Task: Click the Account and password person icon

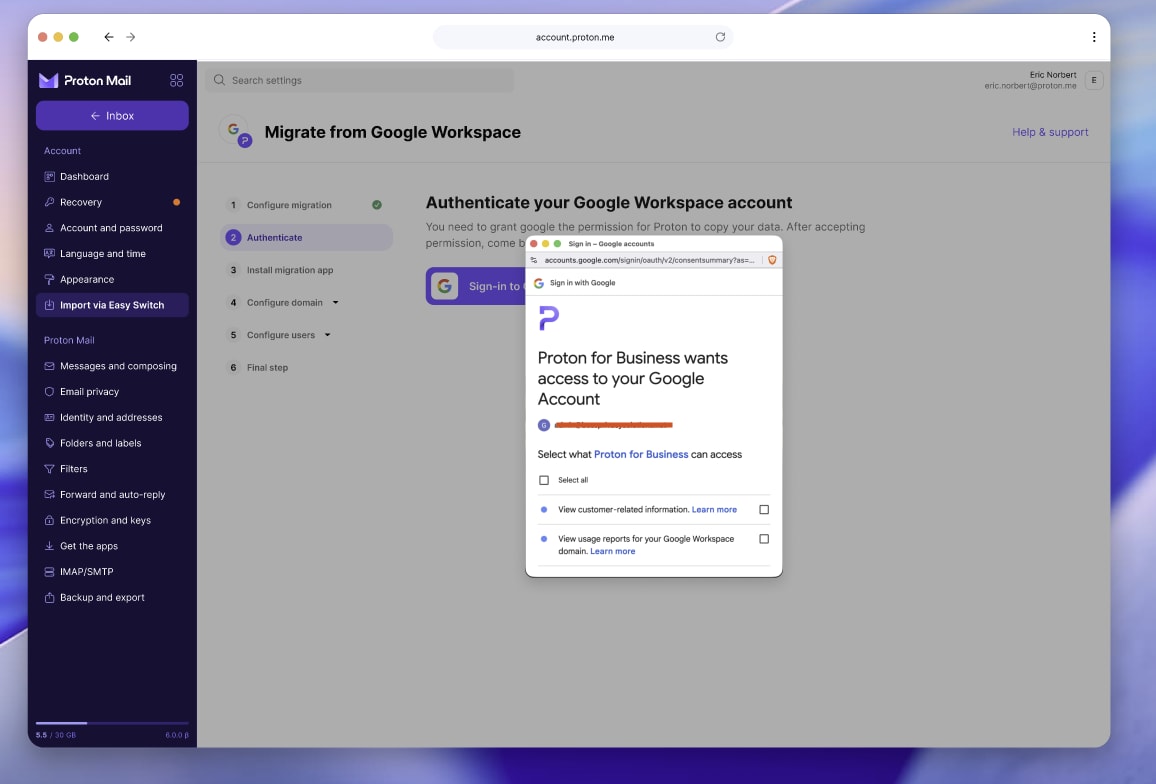Action: [49, 228]
